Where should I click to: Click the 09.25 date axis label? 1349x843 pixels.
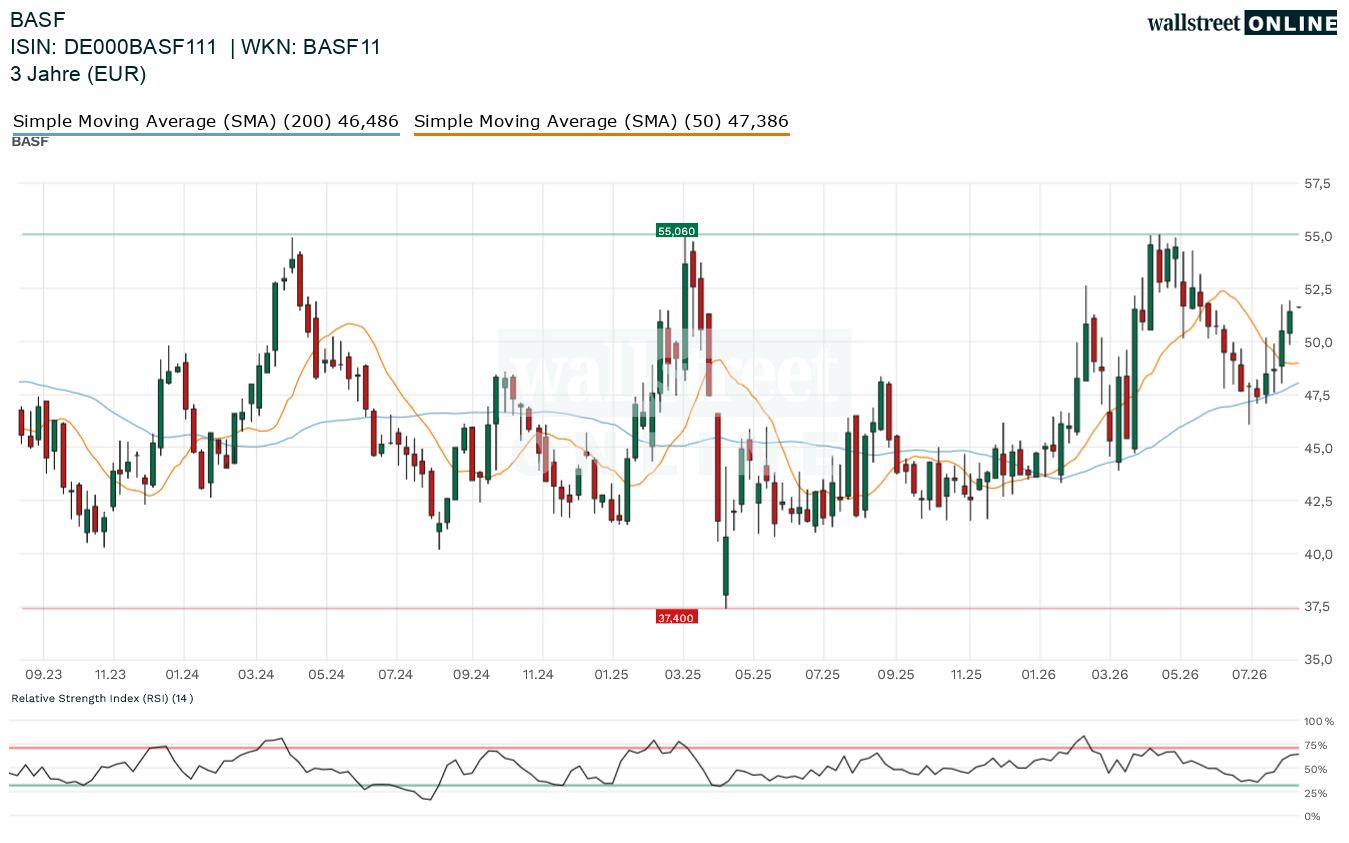[x=896, y=675]
